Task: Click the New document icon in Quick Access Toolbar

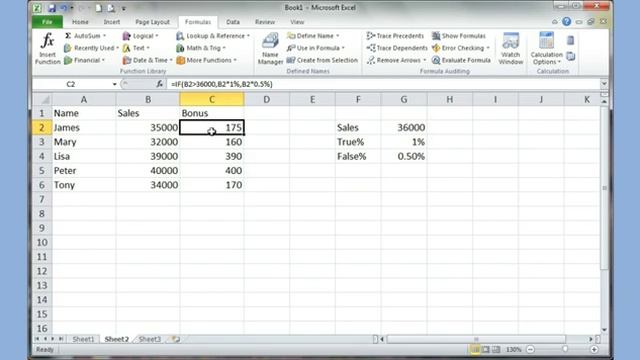Action: click(99, 8)
